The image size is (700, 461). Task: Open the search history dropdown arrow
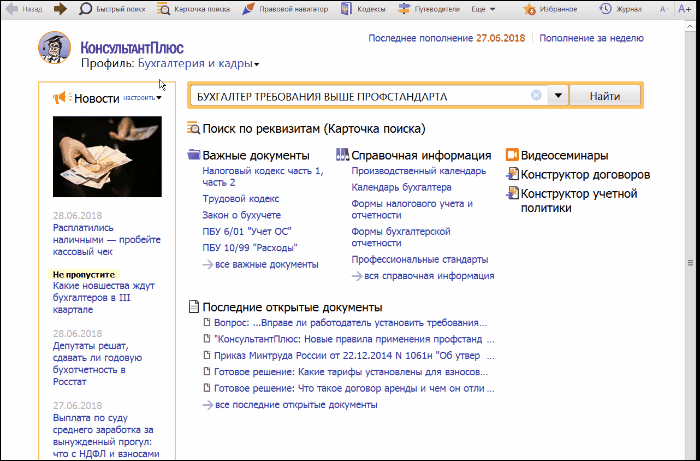pyautogui.click(x=558, y=95)
